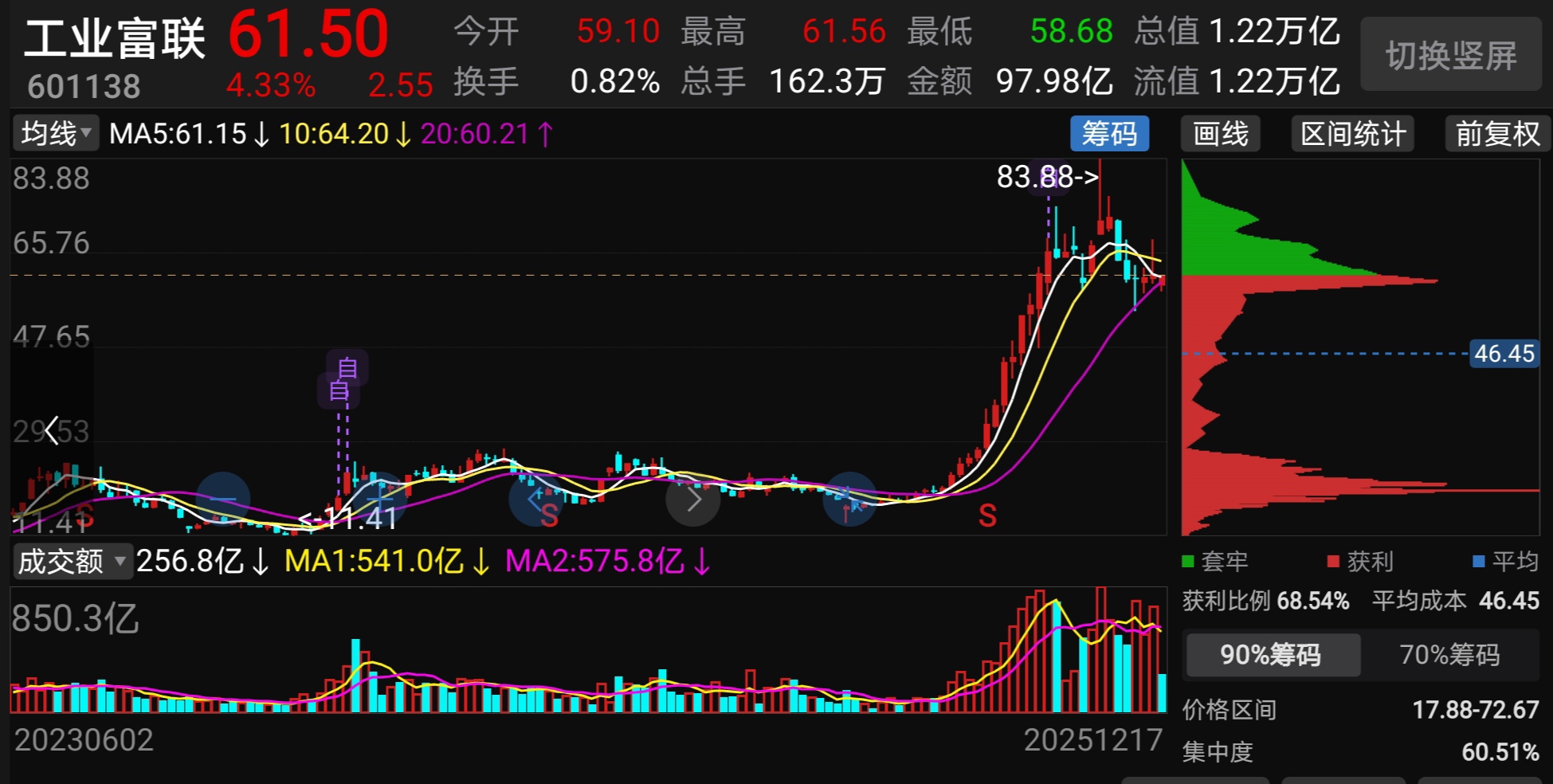Image resolution: width=1553 pixels, height=784 pixels.
Task: Click the end date 20251217
Action: 1093,740
